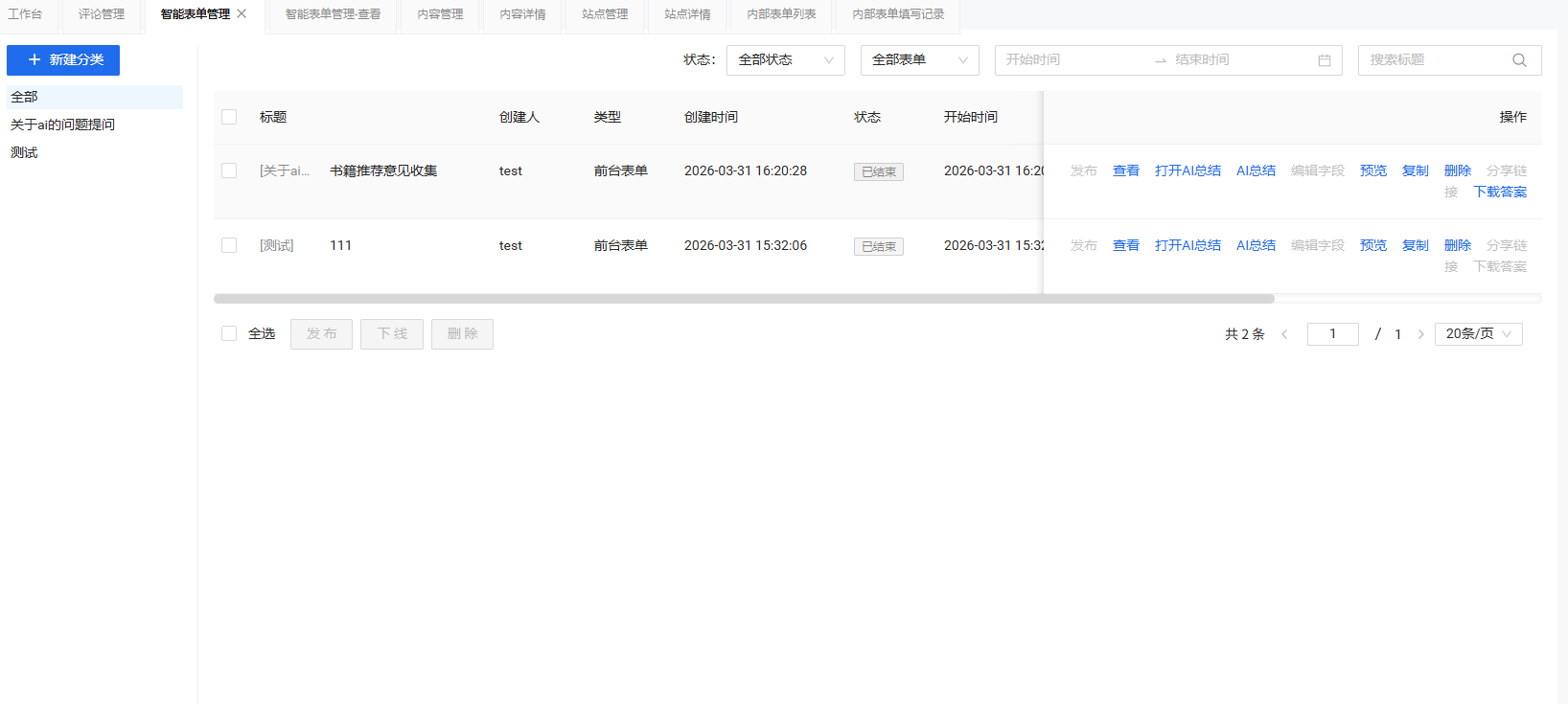1568x704 pixels.
Task: Select the header row checkbox
Action: (229, 117)
